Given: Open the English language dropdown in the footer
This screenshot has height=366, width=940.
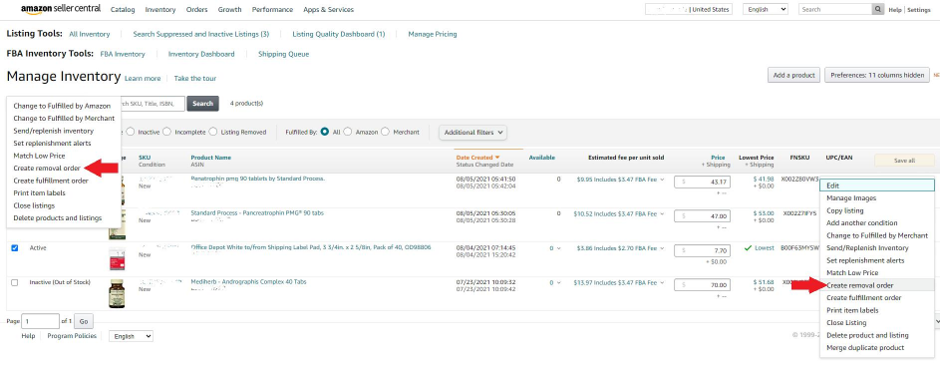Looking at the screenshot, I should tap(131, 336).
